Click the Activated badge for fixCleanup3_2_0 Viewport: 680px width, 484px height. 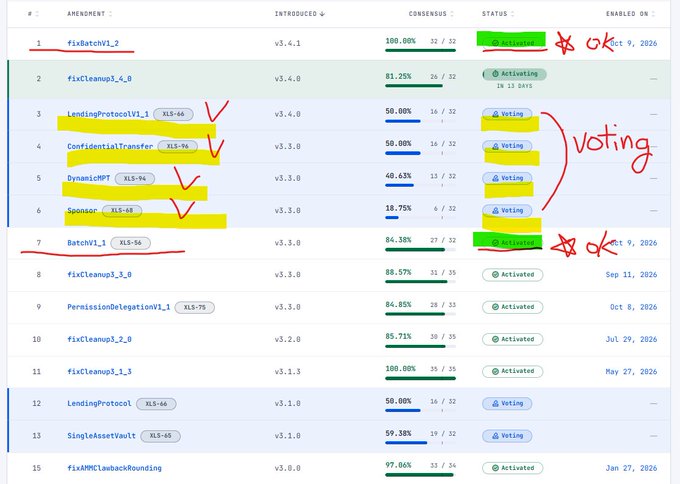coord(513,339)
